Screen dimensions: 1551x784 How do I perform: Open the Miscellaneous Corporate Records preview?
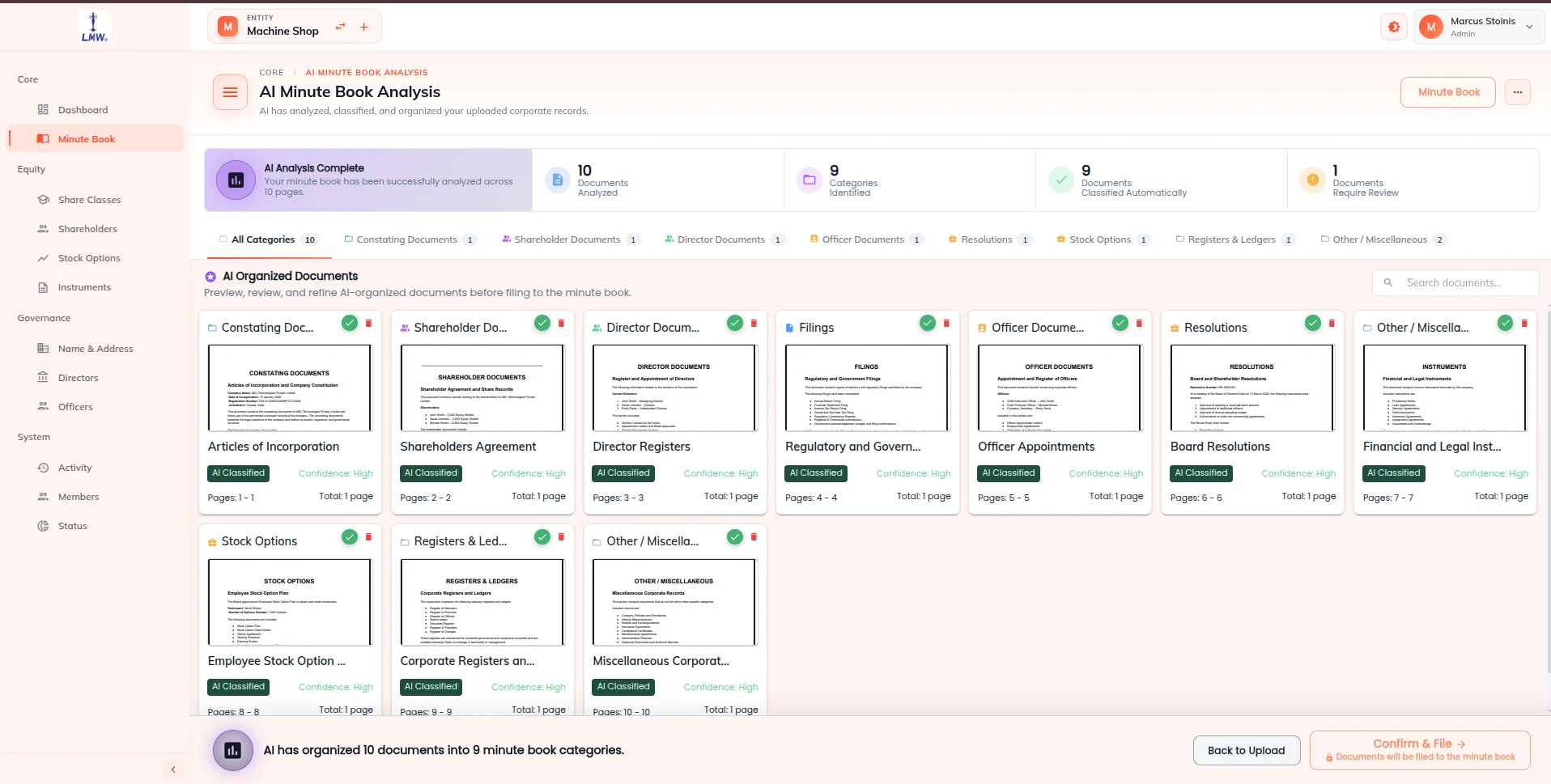click(674, 603)
